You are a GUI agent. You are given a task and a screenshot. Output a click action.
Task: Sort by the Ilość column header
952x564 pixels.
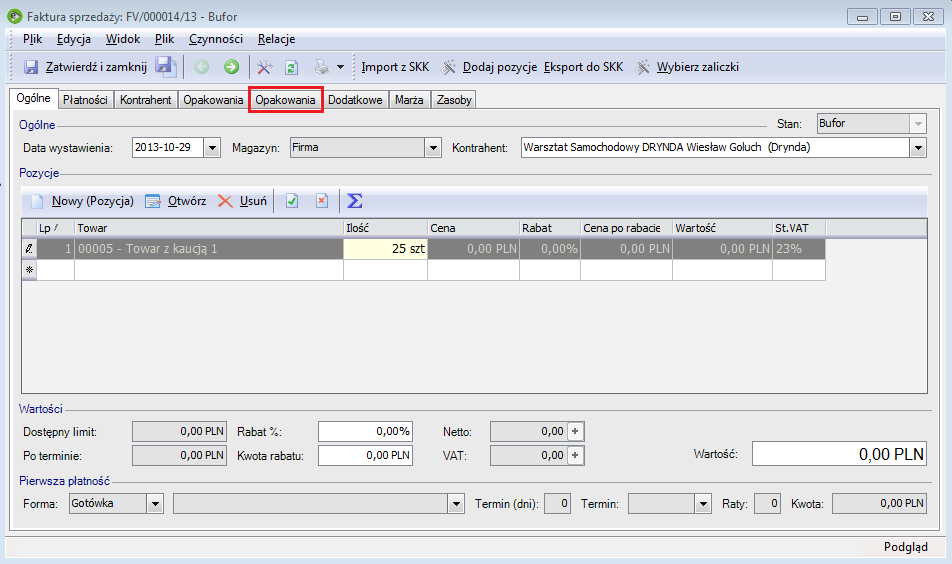[x=386, y=228]
